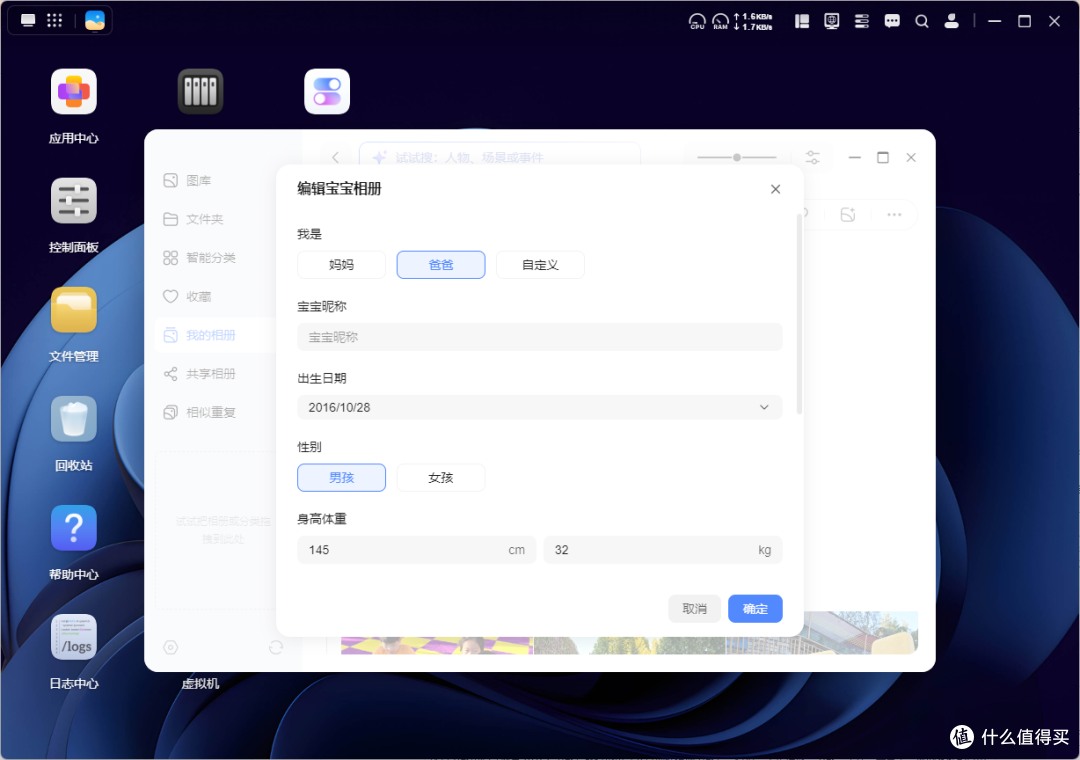Open the more options ellipsis in photo window

(894, 215)
